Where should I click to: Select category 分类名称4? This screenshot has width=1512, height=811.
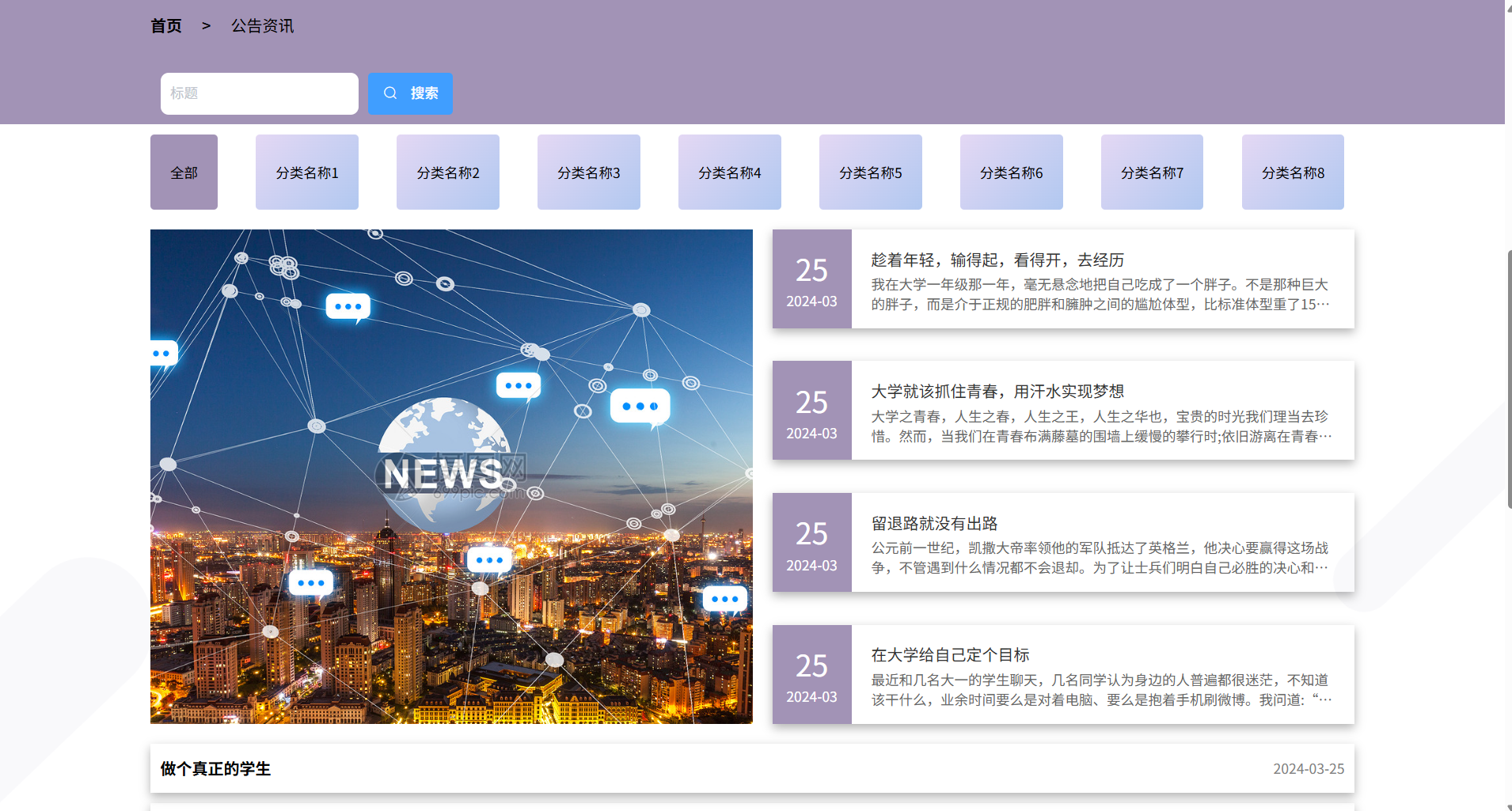(x=730, y=172)
